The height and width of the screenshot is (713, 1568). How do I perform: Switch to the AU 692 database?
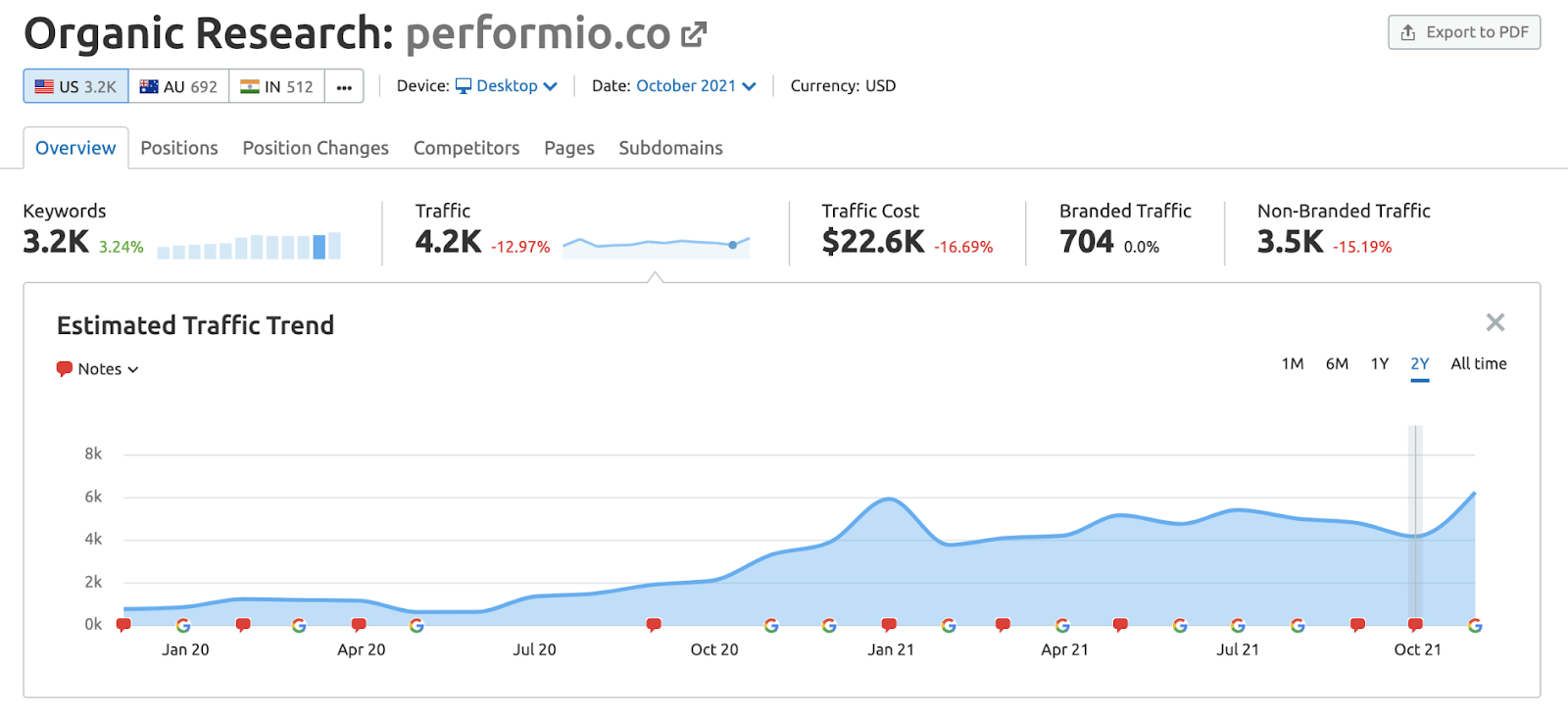(x=178, y=86)
